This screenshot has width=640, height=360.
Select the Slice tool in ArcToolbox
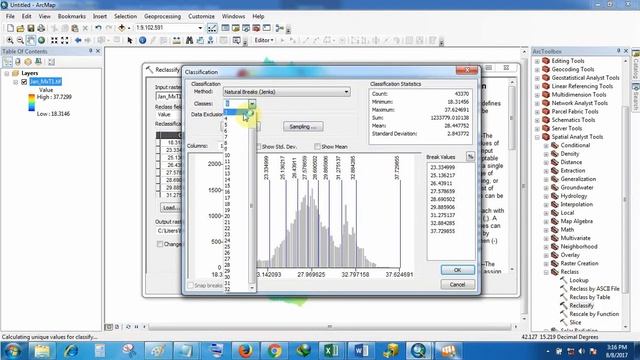575,322
